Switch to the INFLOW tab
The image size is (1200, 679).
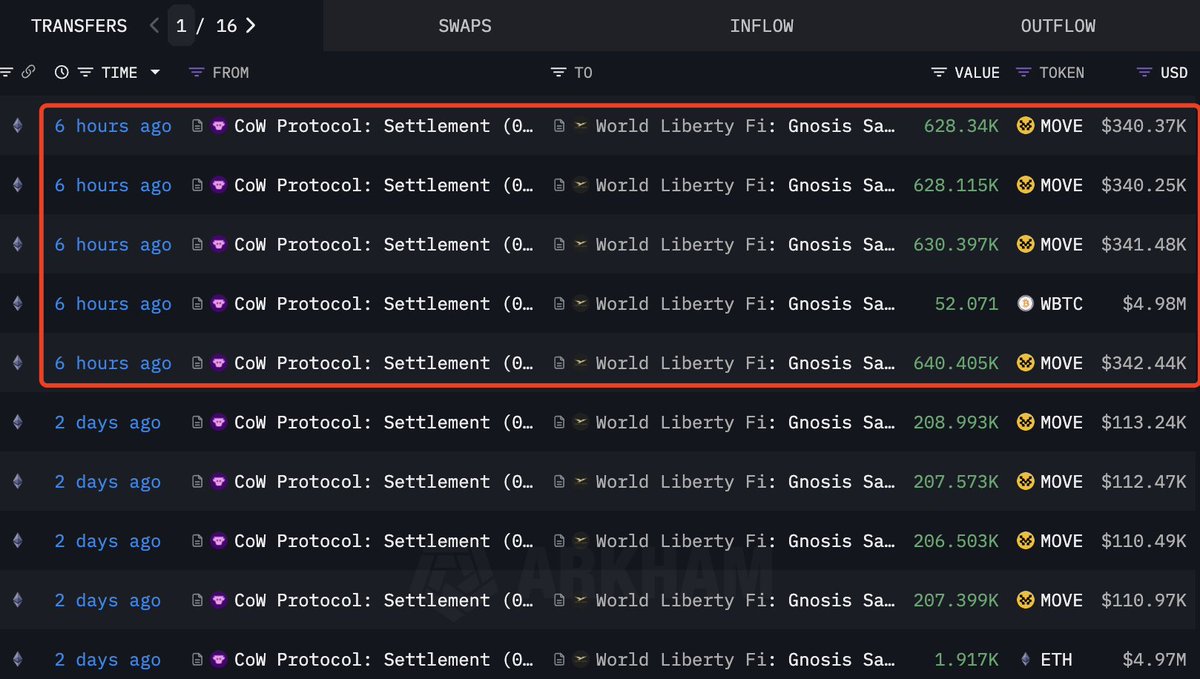[x=762, y=26]
